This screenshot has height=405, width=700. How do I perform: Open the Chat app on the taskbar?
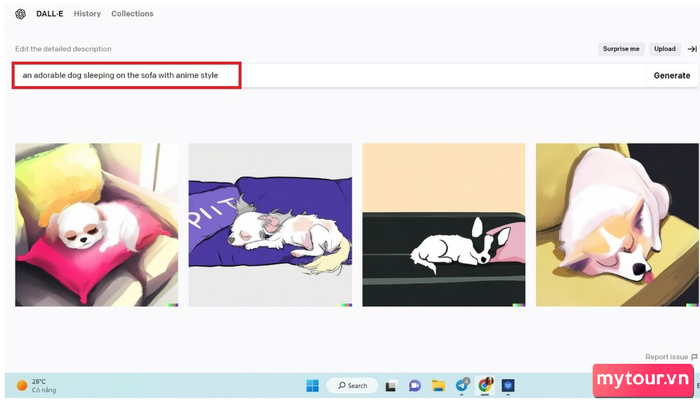(x=415, y=385)
